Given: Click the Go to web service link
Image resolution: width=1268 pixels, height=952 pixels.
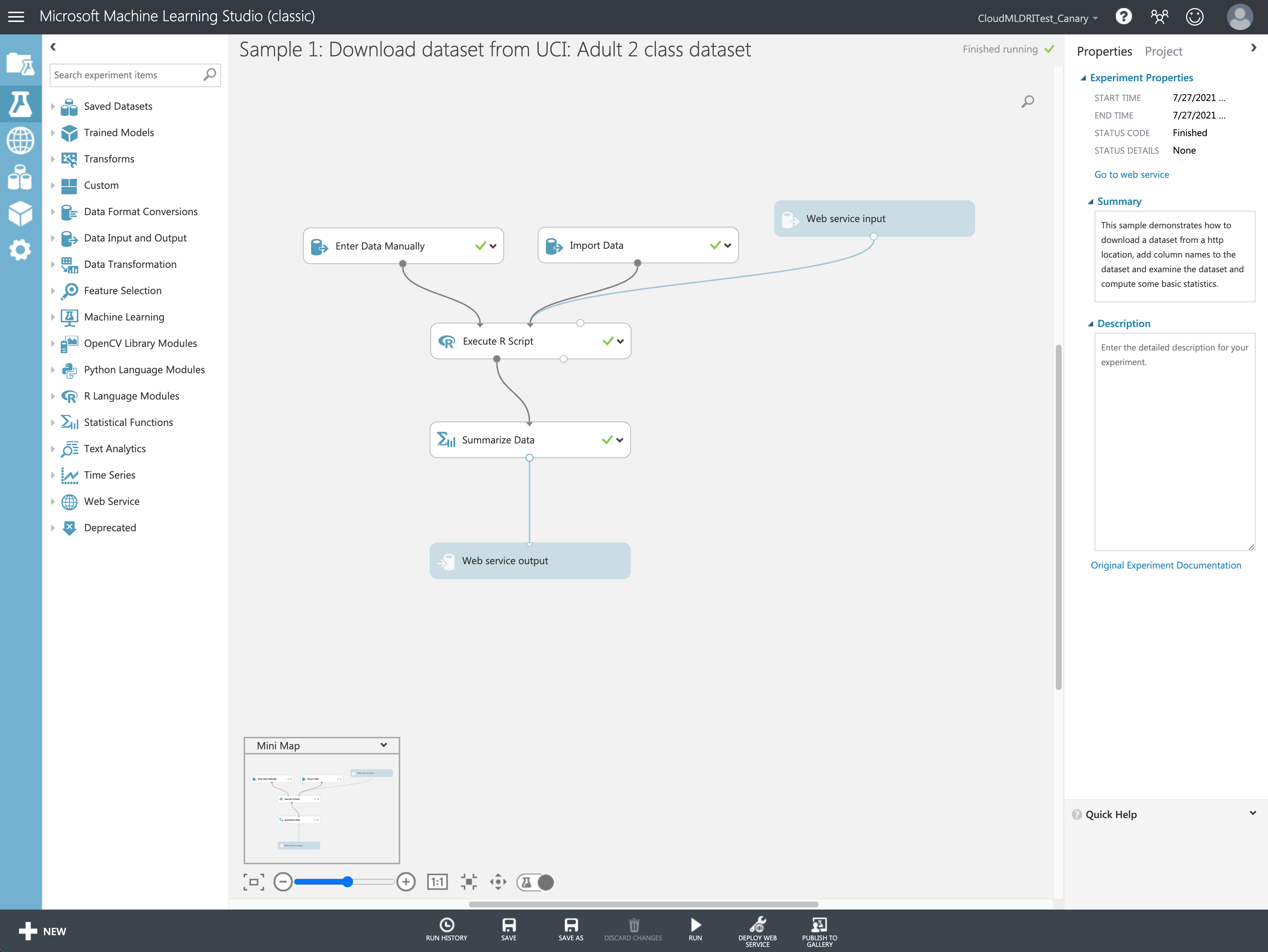Looking at the screenshot, I should (1131, 175).
